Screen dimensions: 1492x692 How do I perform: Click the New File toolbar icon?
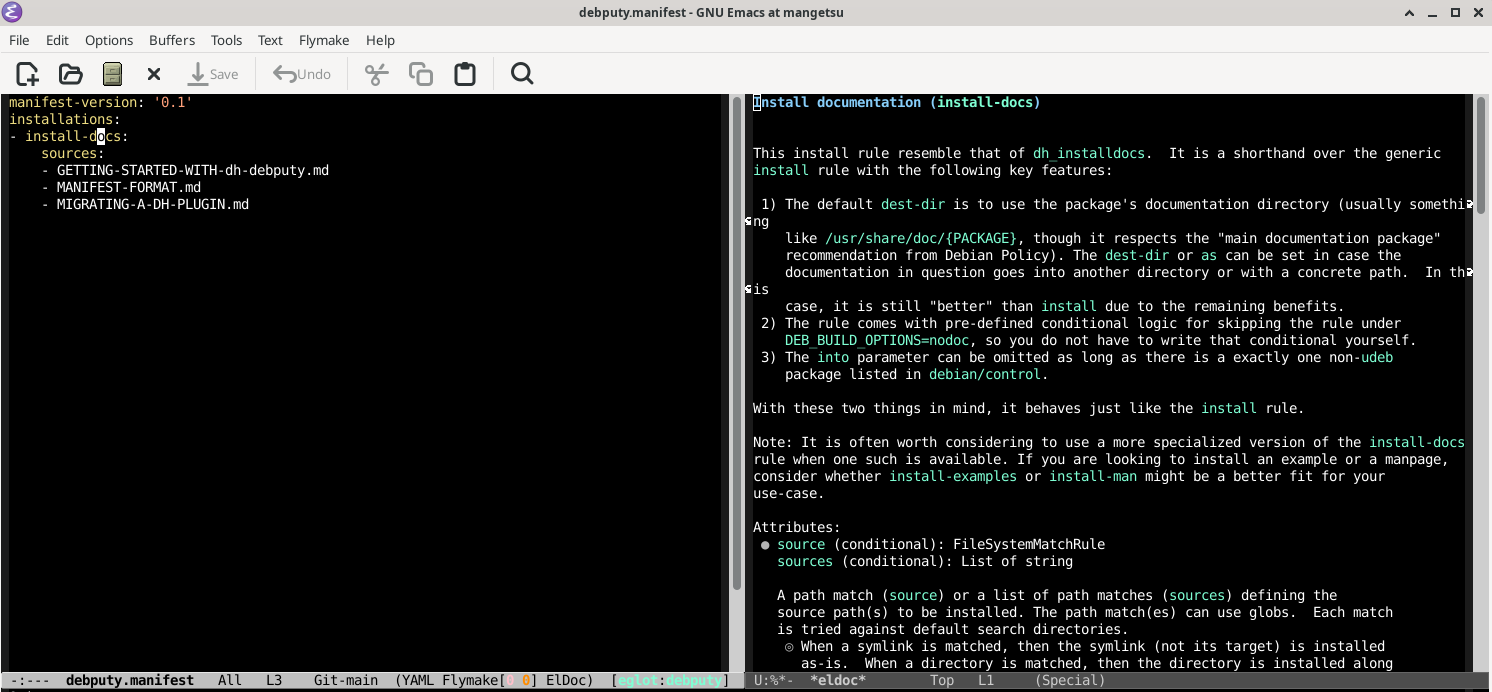(x=27, y=74)
